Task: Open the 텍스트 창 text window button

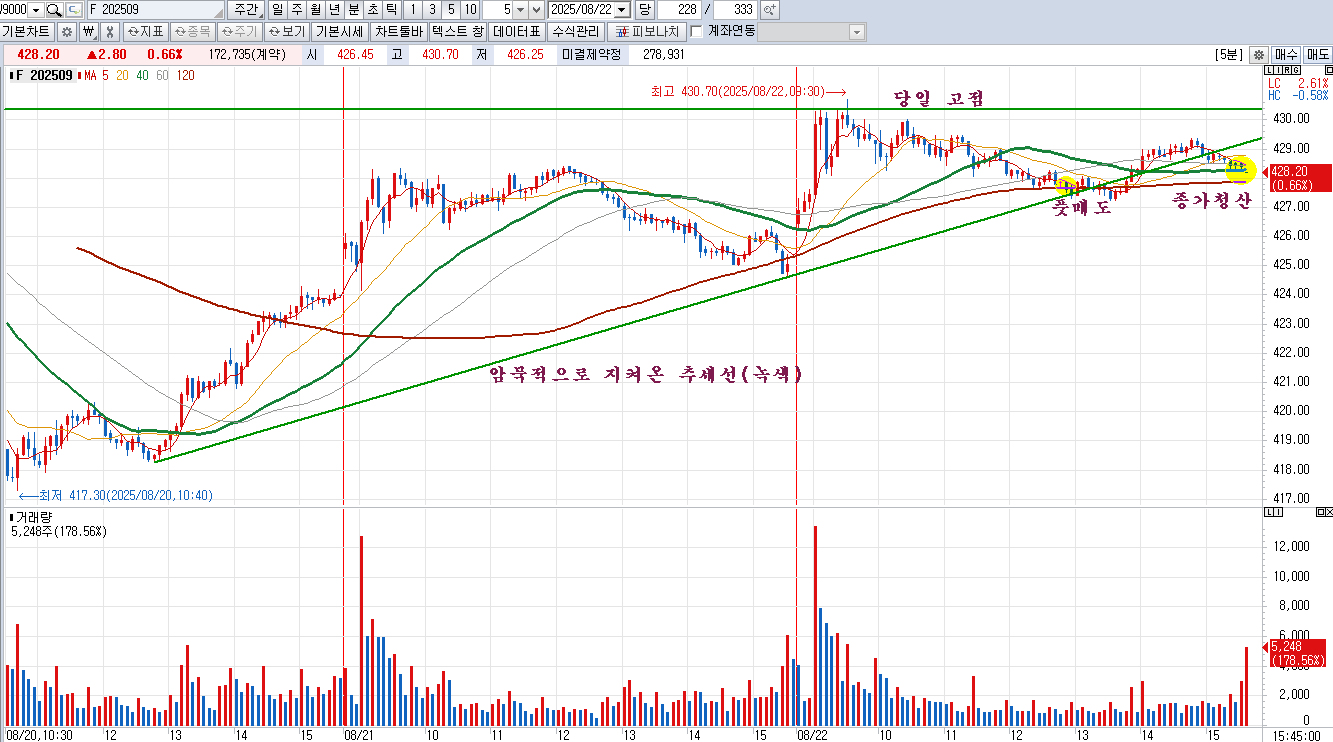Action: click(458, 32)
